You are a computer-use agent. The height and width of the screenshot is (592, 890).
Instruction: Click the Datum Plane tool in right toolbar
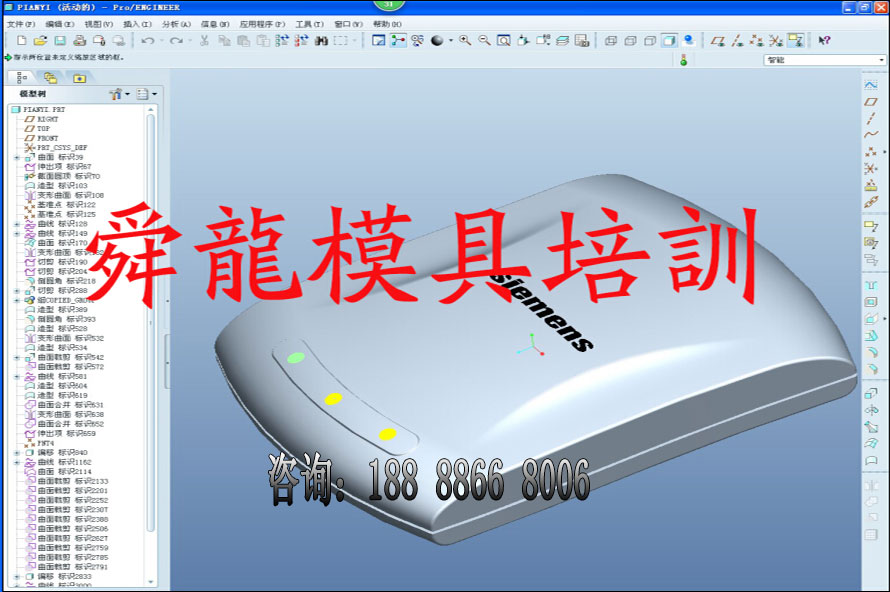click(x=871, y=102)
